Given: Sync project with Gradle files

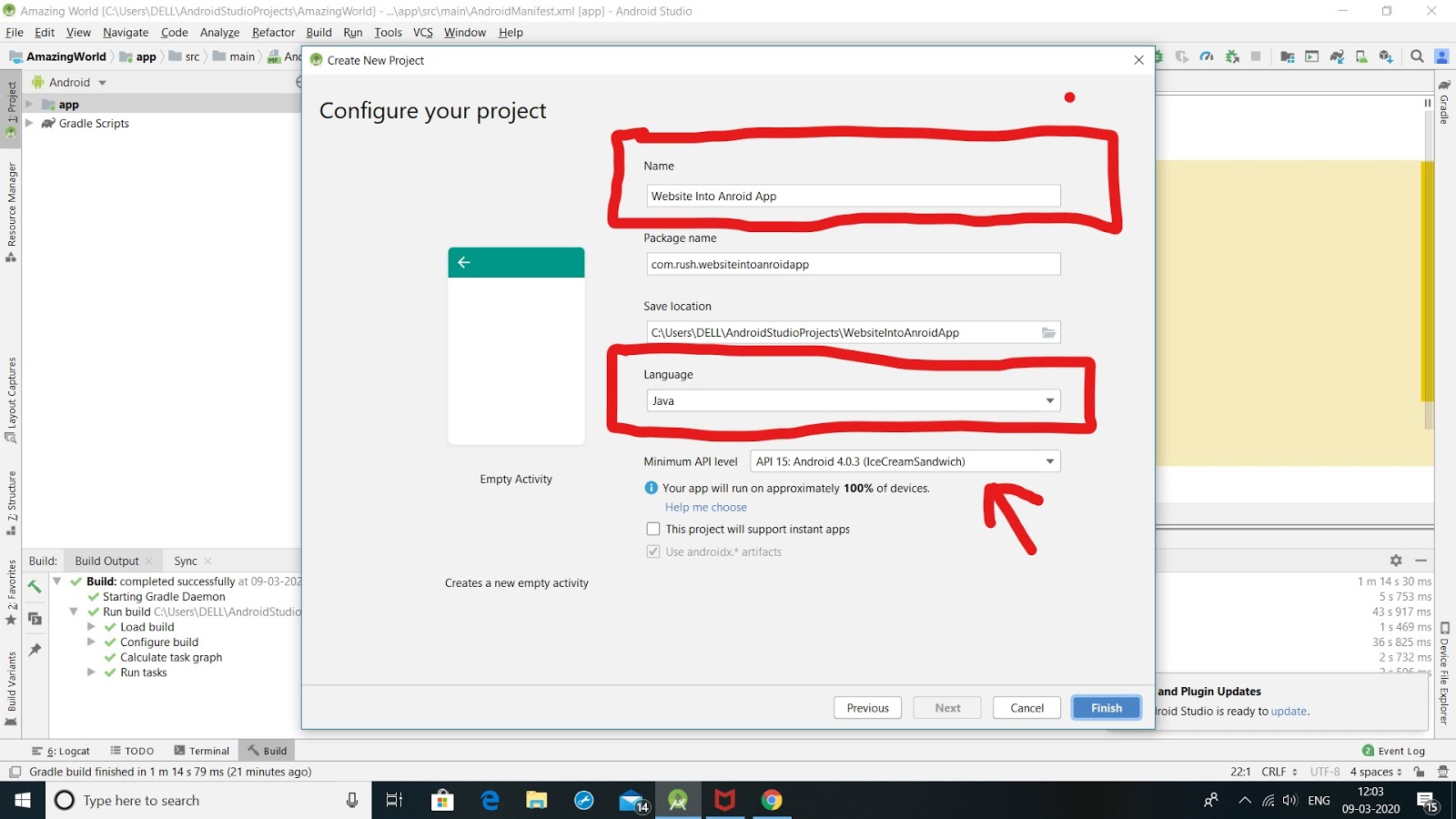Looking at the screenshot, I should coord(1336,56).
